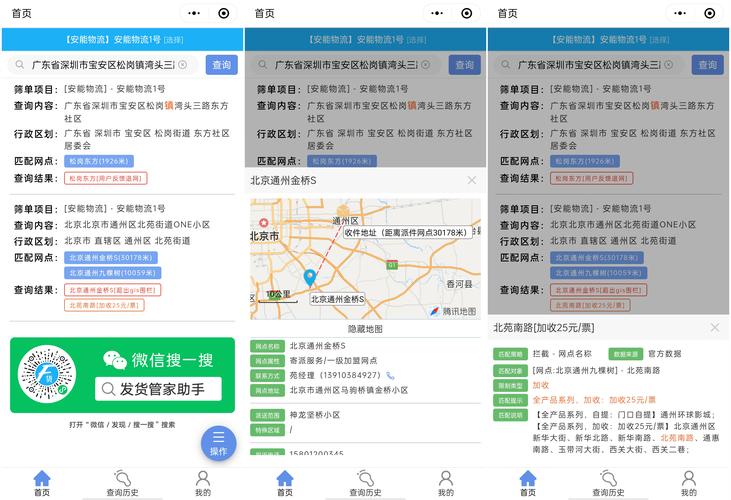731x500 pixels.
Task: Click the 北京北京市通州区北苑街道ONE小区 query text on the left phone screen
Action: click(x=137, y=225)
